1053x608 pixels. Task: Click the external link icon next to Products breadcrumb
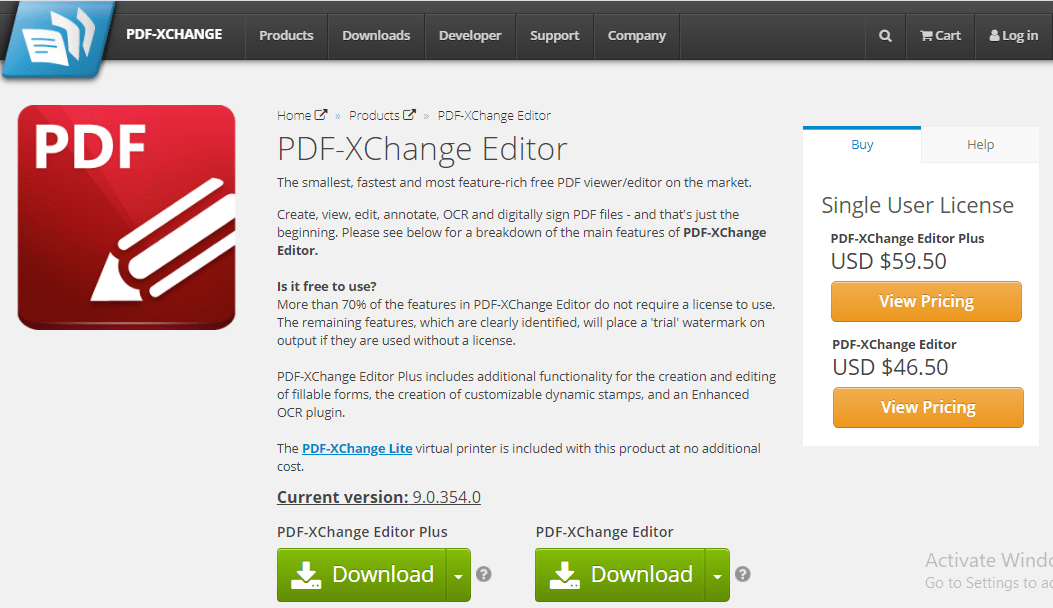(x=412, y=114)
